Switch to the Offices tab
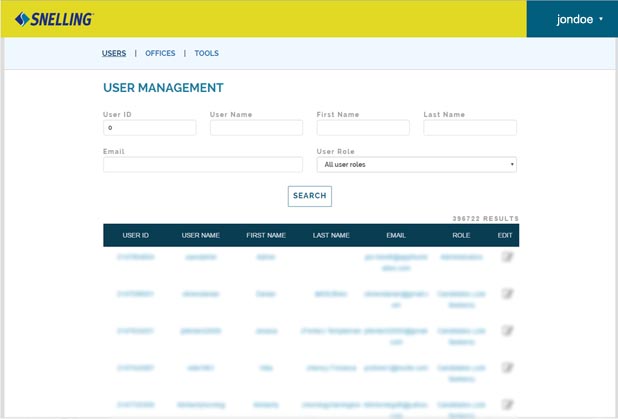The width and height of the screenshot is (618, 419). click(x=160, y=53)
